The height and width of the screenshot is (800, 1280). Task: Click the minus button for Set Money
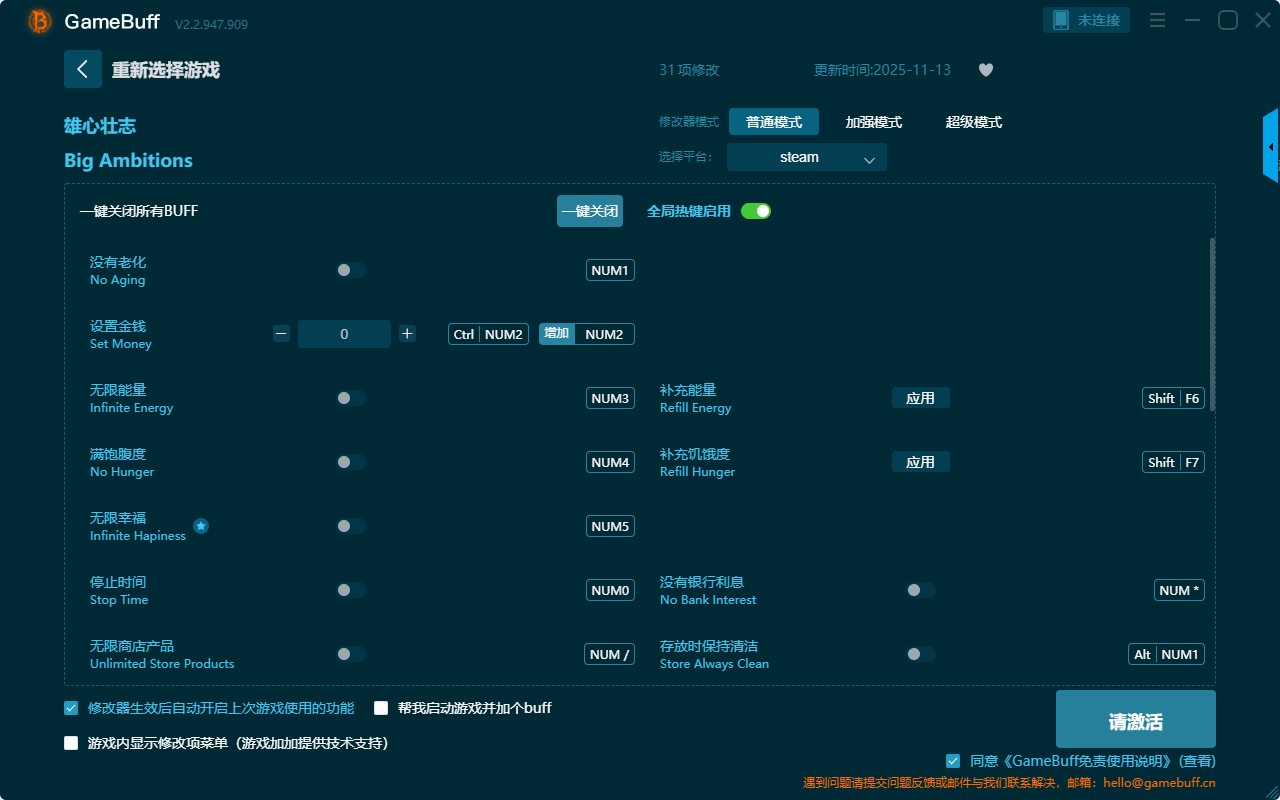click(x=281, y=334)
